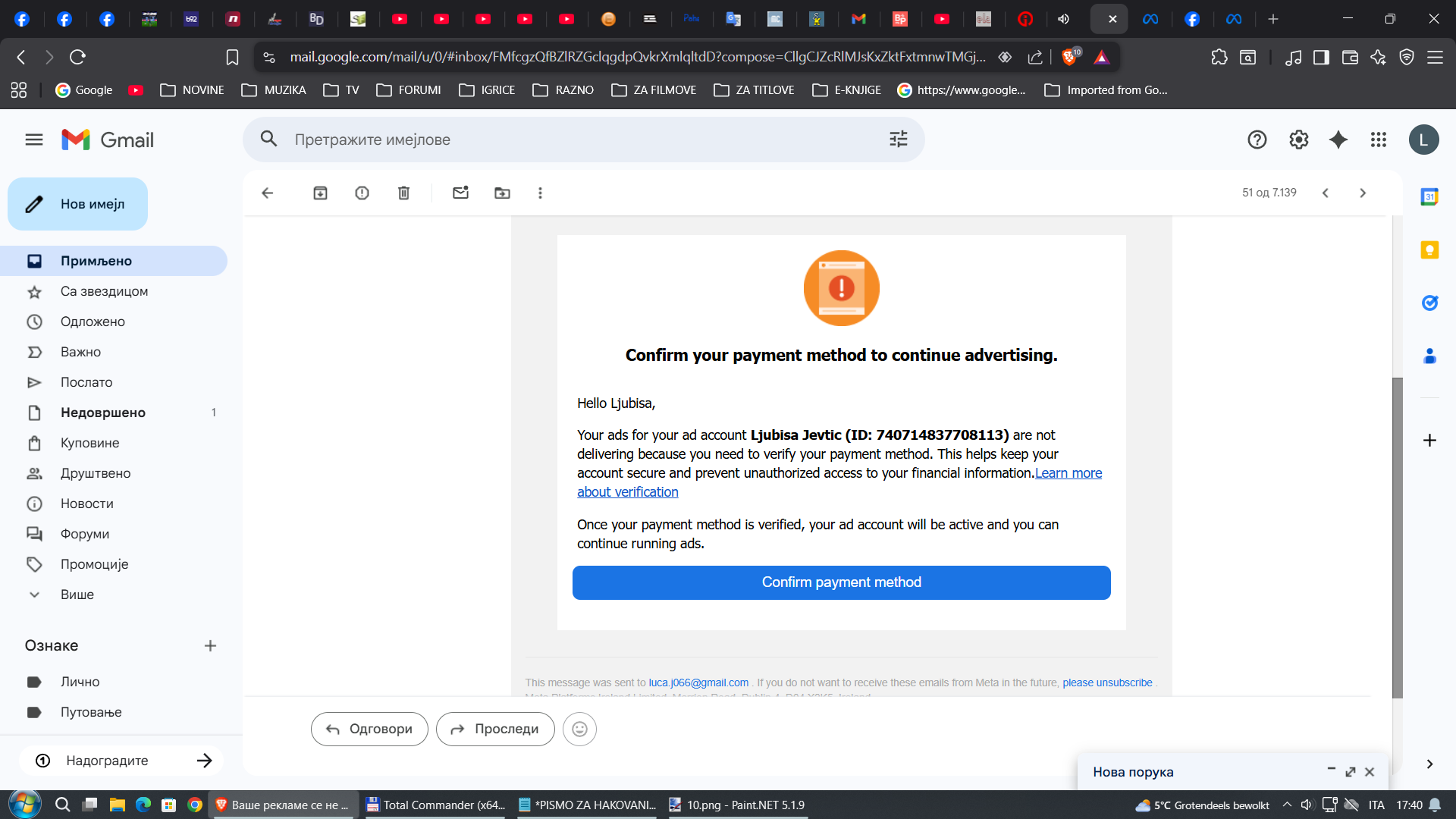Add emoji reaction to email
This screenshot has height=819, width=1456.
579,729
